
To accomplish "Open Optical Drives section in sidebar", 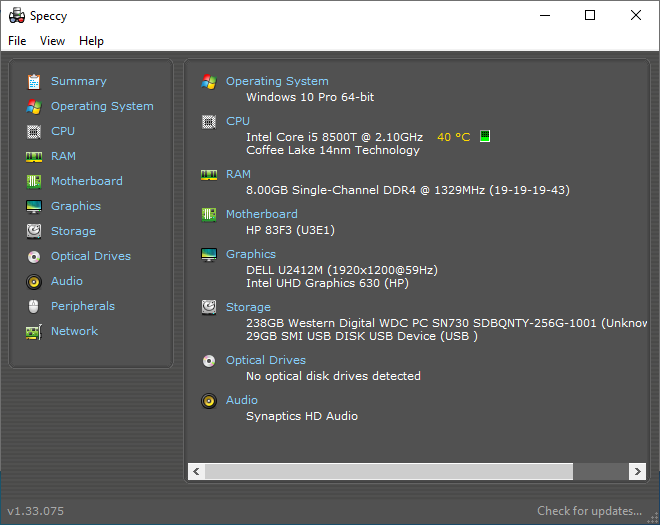I will [x=91, y=256].
